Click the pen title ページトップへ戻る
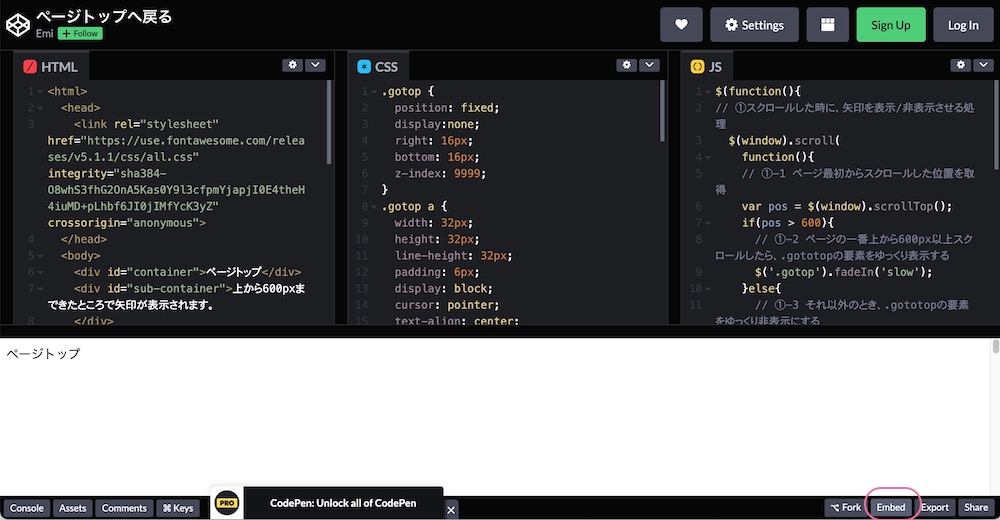Viewport: 1000px width, 520px height. coord(104,17)
